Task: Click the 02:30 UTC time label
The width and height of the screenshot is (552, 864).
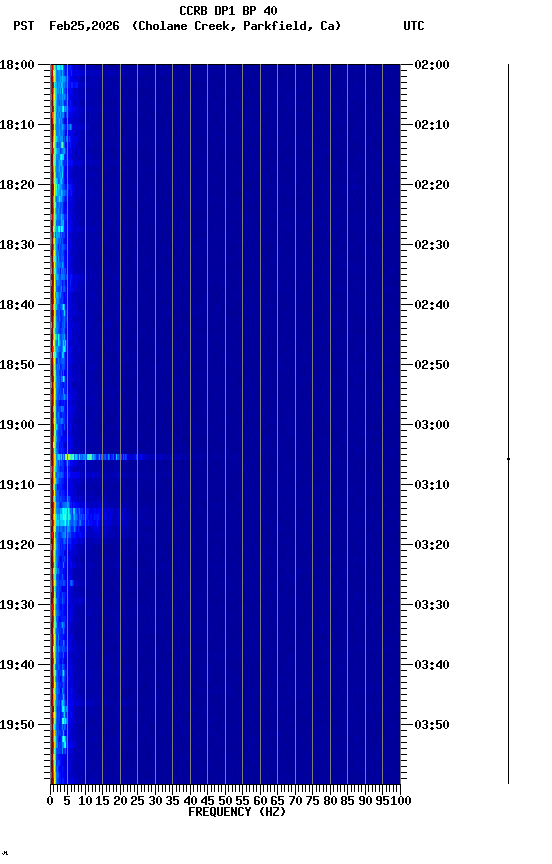Action: point(432,245)
